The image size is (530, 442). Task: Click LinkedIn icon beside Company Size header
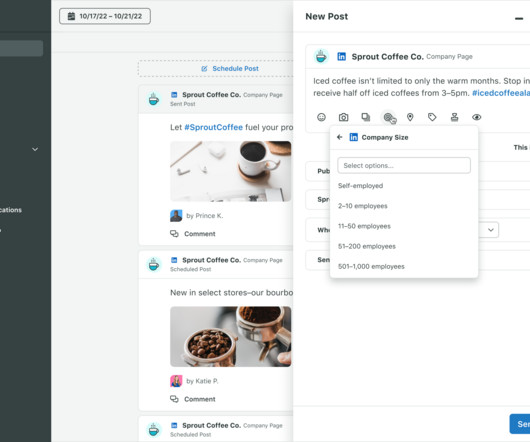[x=353, y=137]
